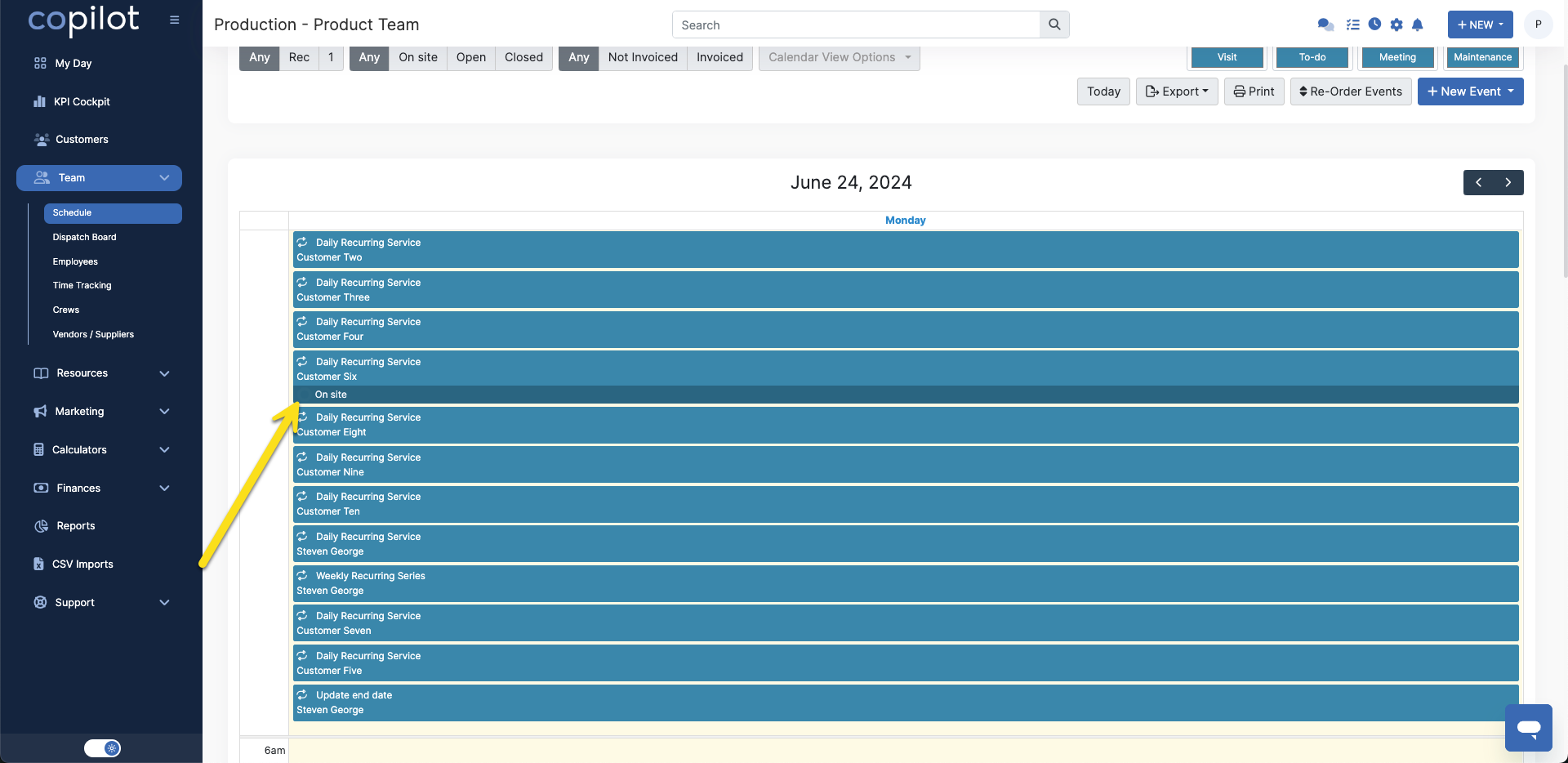Click the CSV Imports file icon
1568x763 pixels.
(x=38, y=564)
